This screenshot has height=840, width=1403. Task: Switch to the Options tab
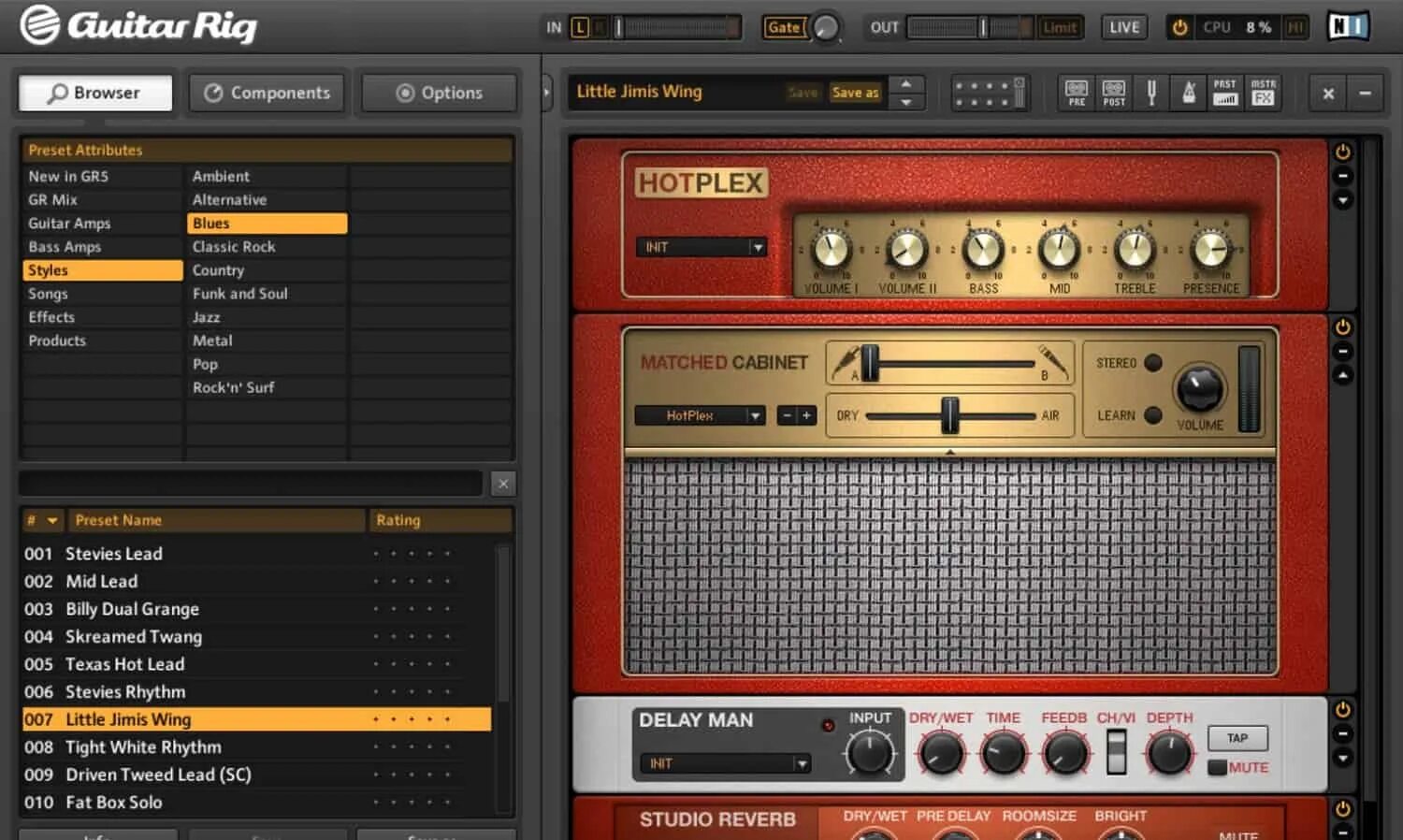(x=439, y=93)
